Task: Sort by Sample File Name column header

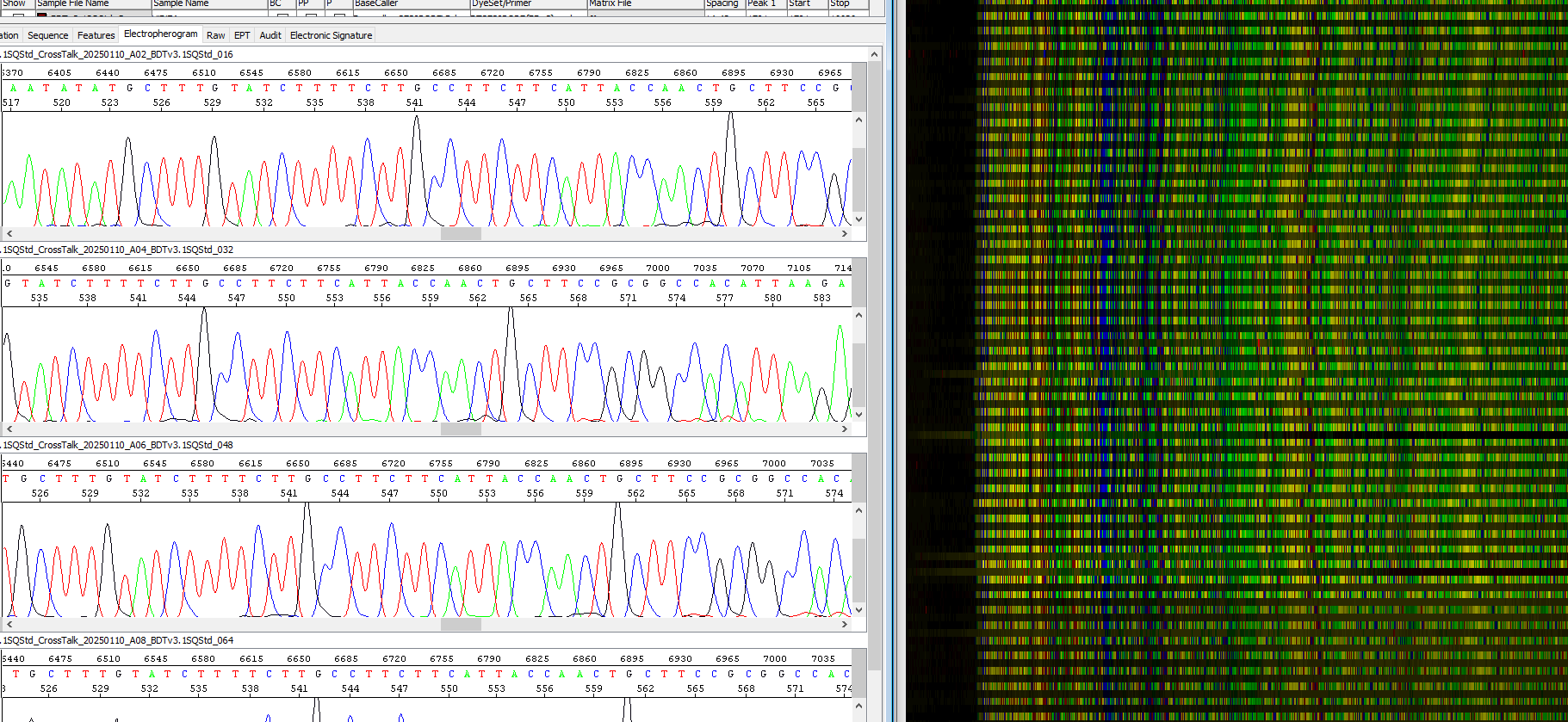Action: coord(93,4)
